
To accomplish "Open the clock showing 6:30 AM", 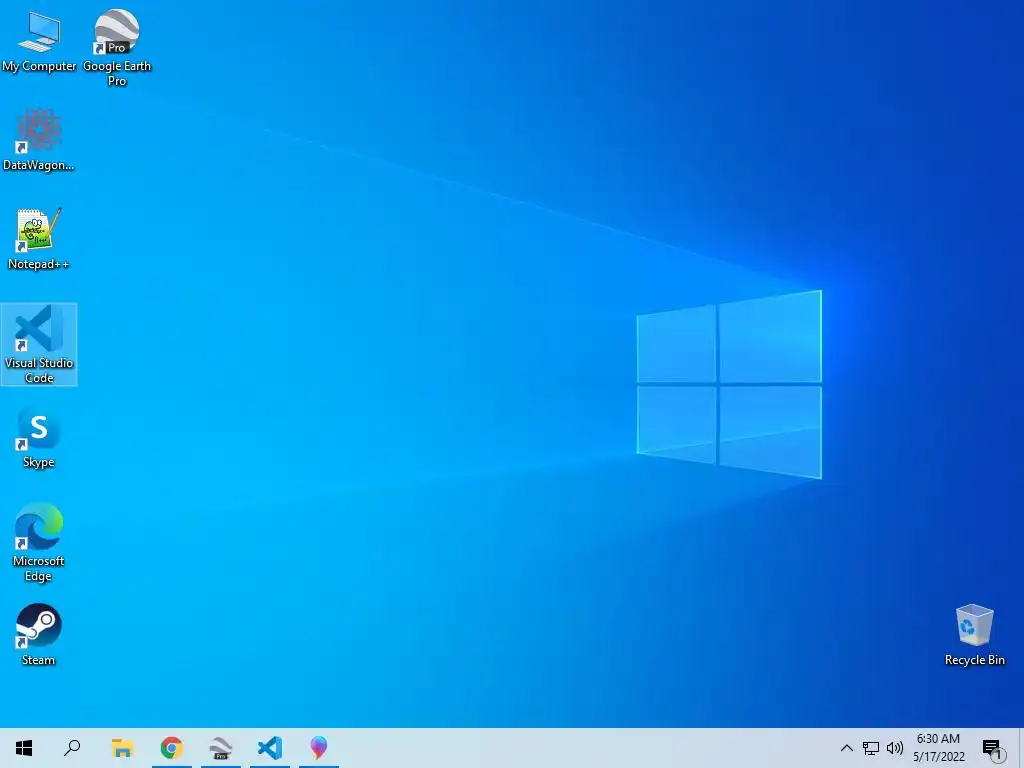I will [x=938, y=748].
